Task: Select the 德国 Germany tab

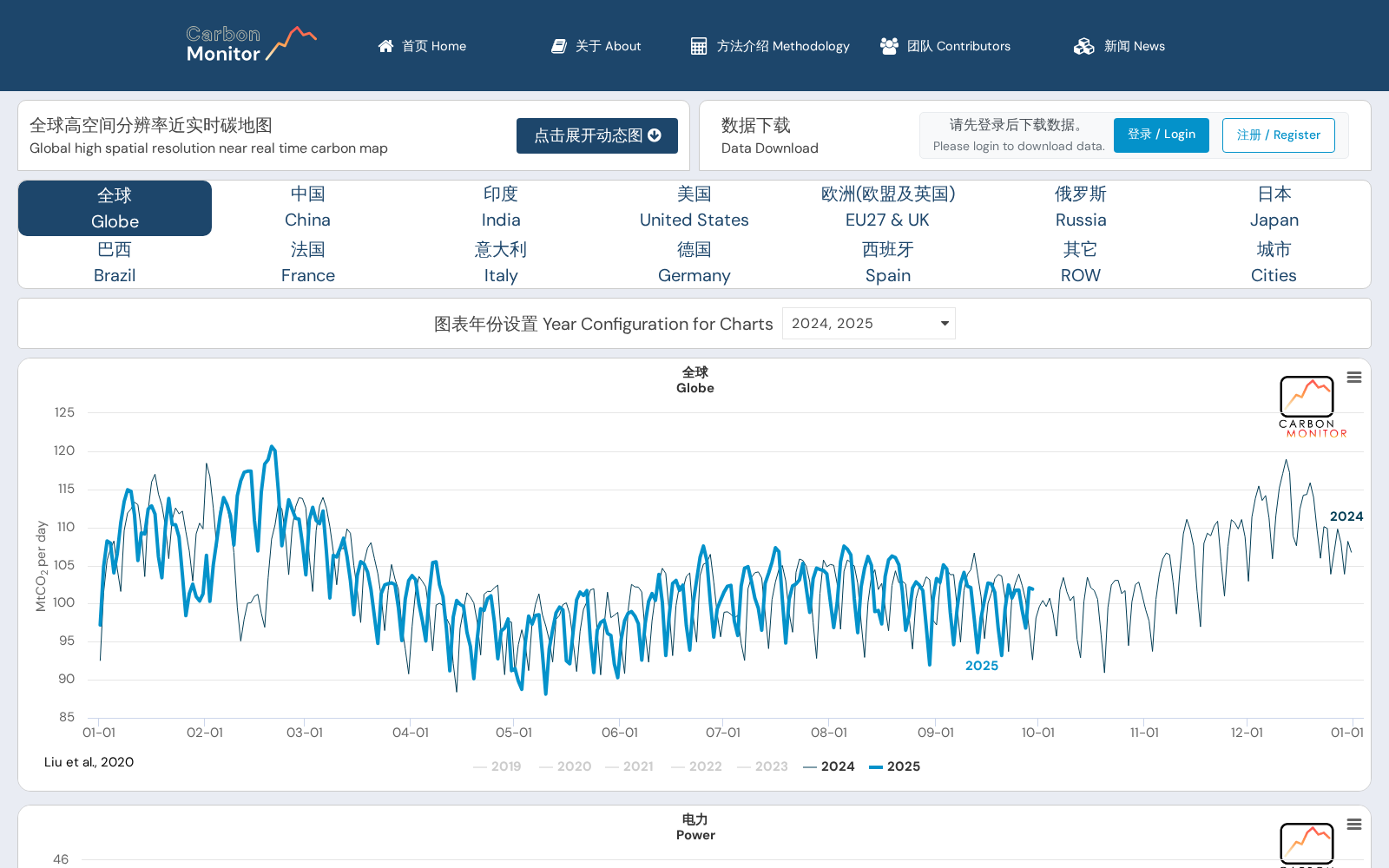Action: [x=694, y=262]
